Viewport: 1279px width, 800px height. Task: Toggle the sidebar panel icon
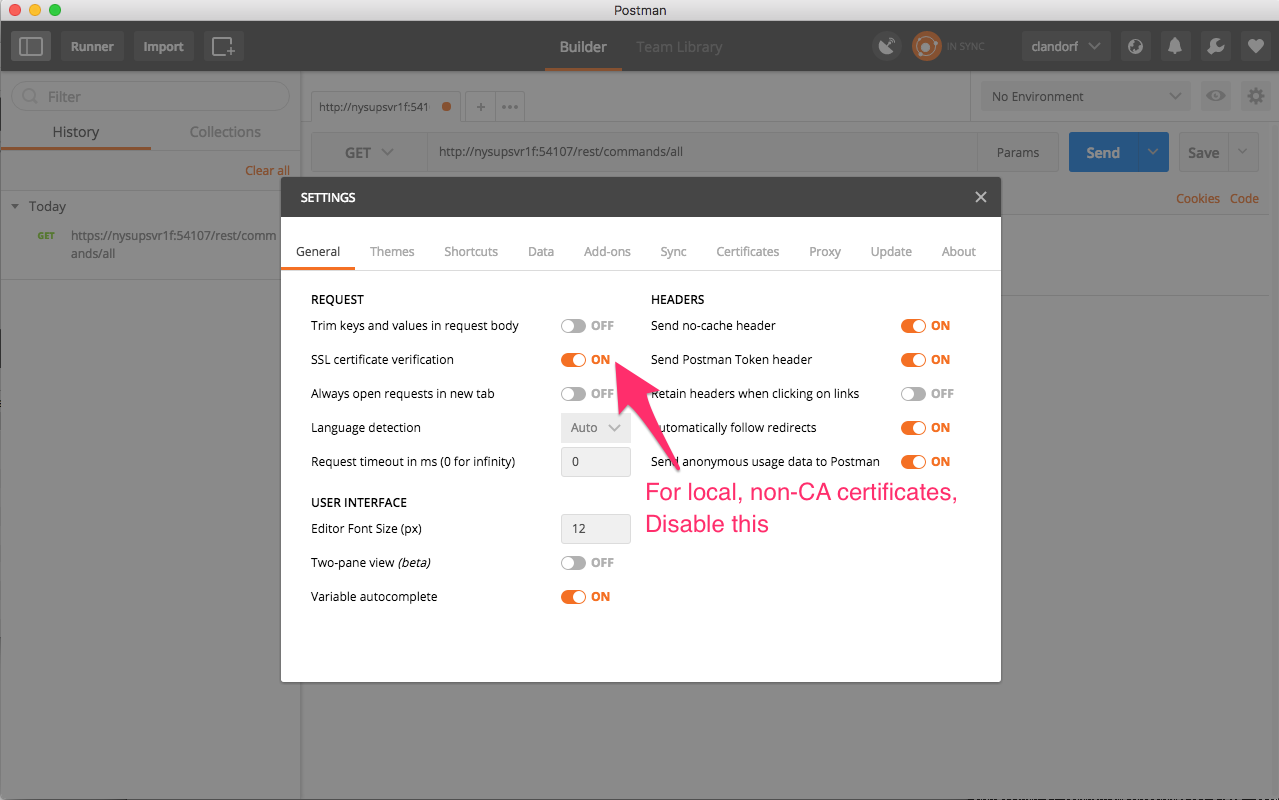pyautogui.click(x=31, y=46)
